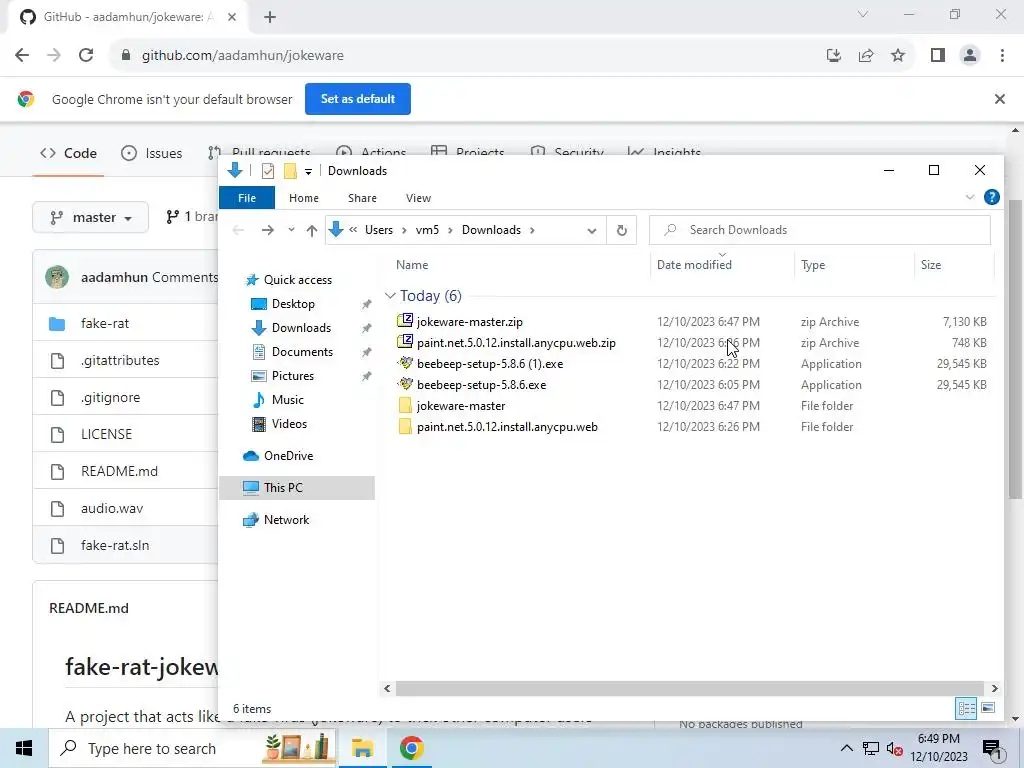Open Chrome three-dot menu
1024x768 pixels.
(1002, 56)
